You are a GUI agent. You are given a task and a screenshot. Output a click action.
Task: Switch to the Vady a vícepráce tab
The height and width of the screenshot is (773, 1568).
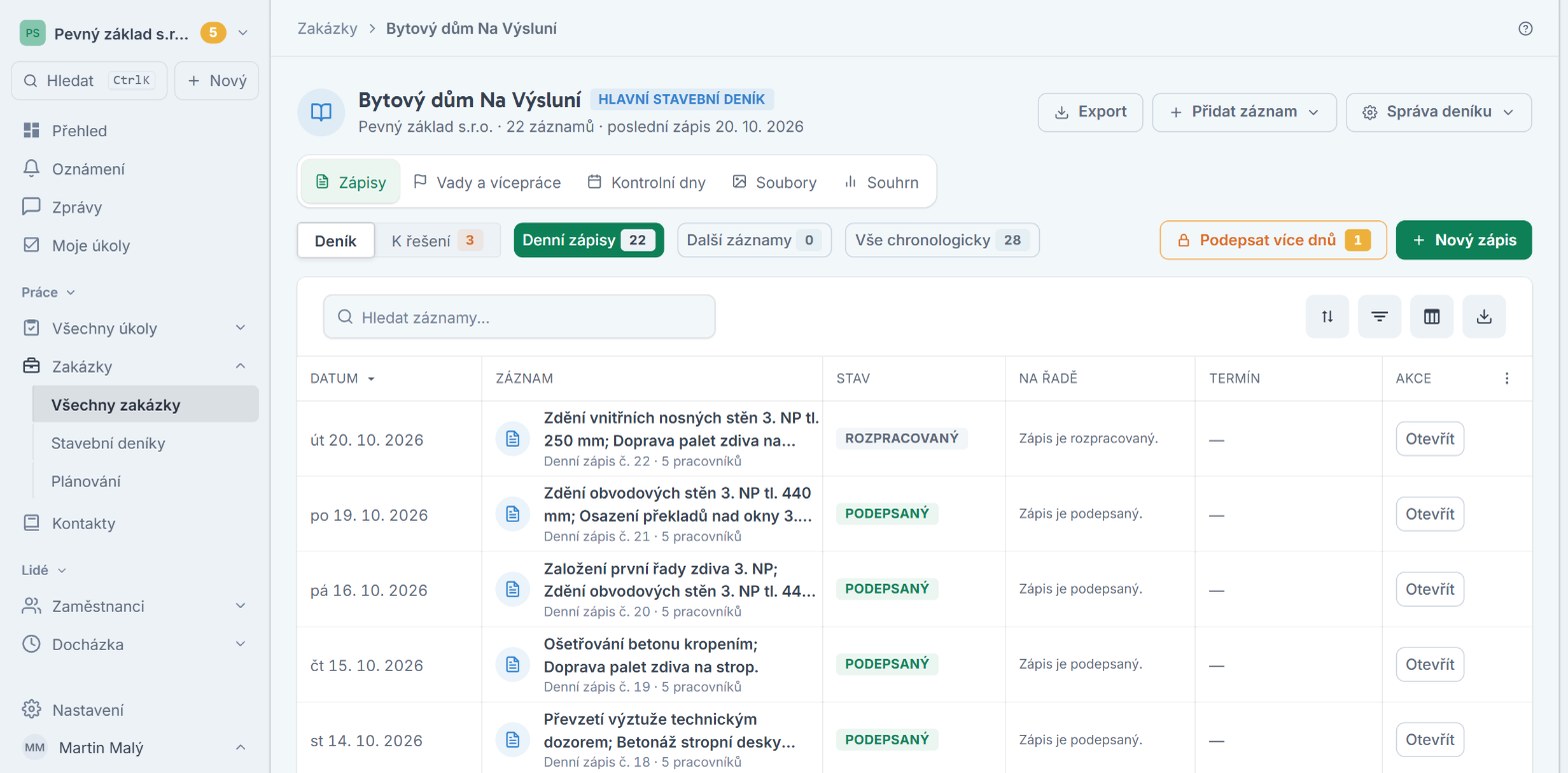[487, 182]
